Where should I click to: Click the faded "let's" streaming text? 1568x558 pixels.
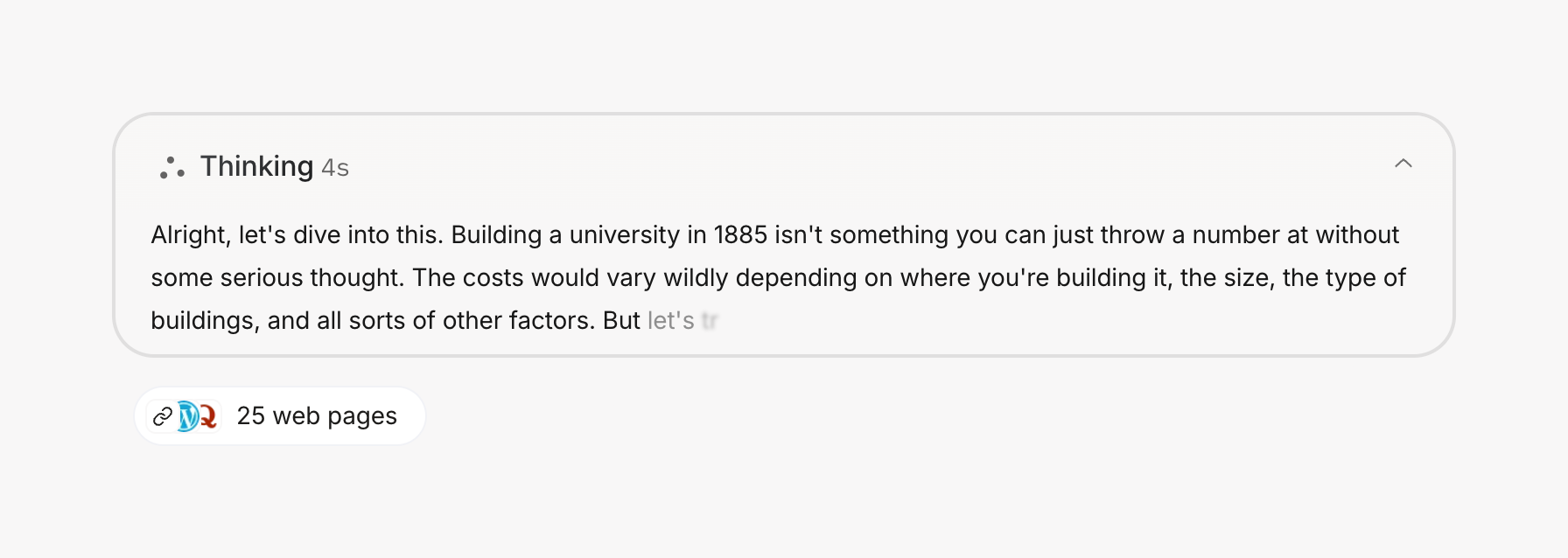(670, 321)
